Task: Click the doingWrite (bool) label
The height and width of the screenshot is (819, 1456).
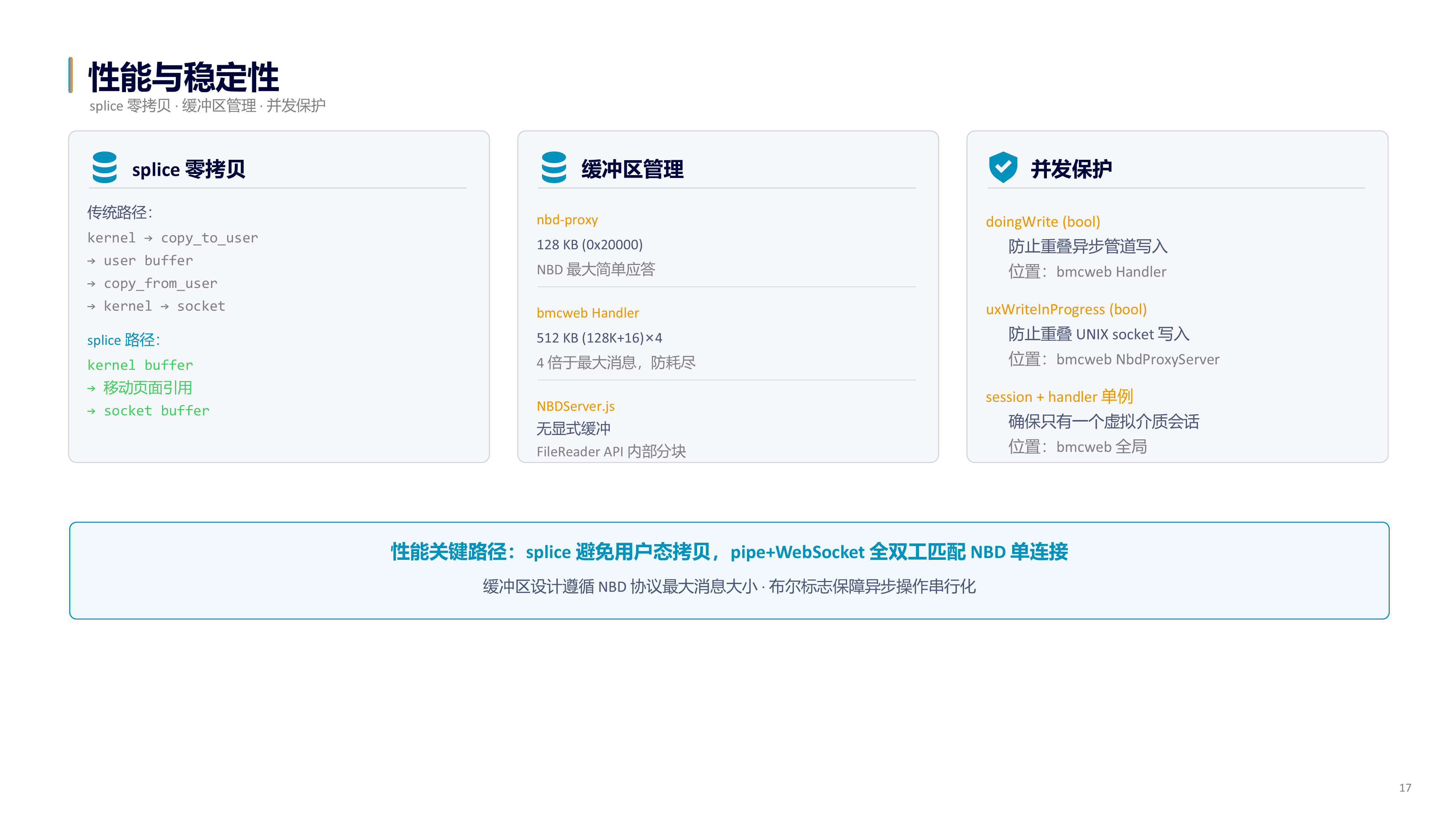Action: click(x=1043, y=222)
